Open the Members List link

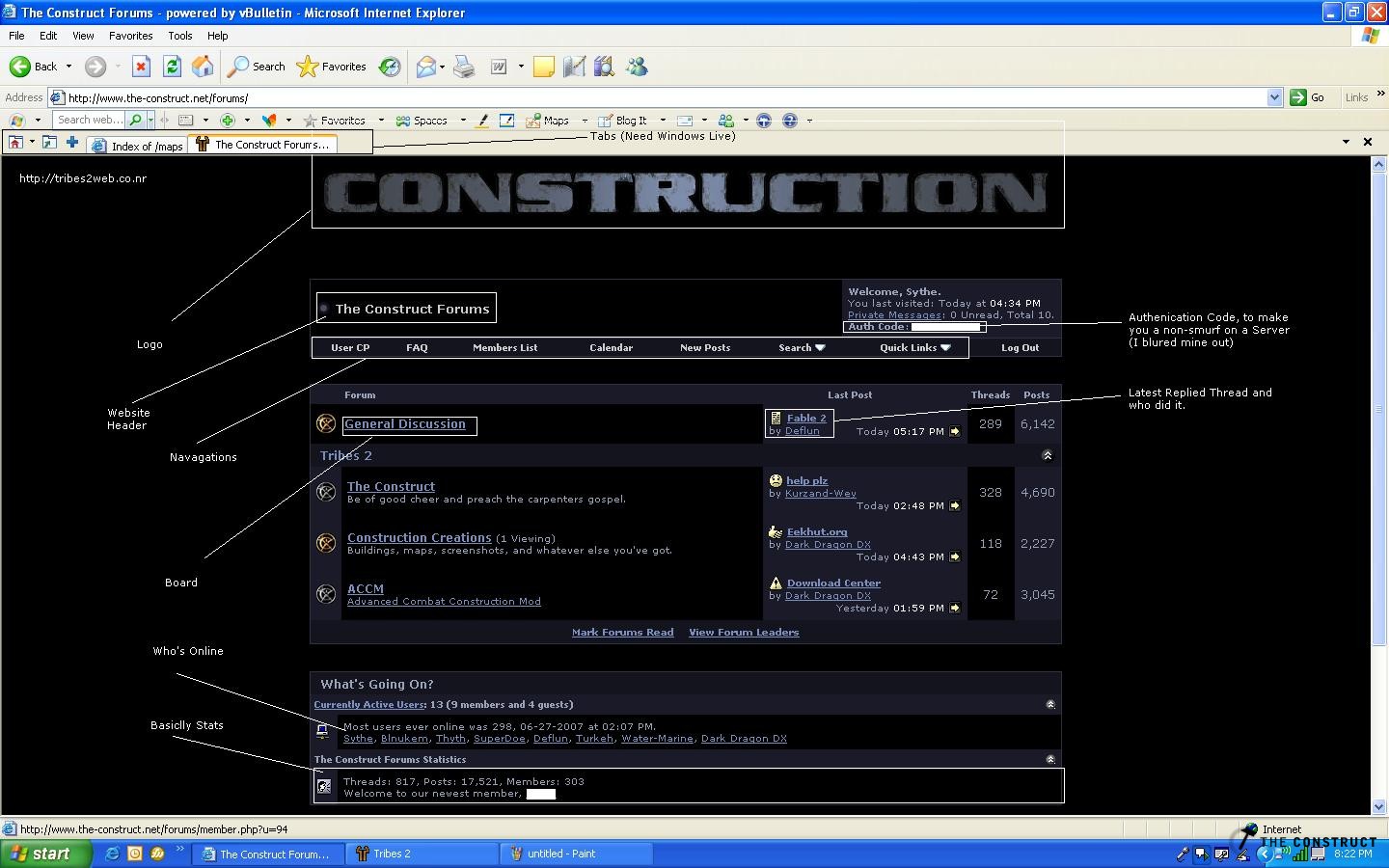(x=505, y=348)
